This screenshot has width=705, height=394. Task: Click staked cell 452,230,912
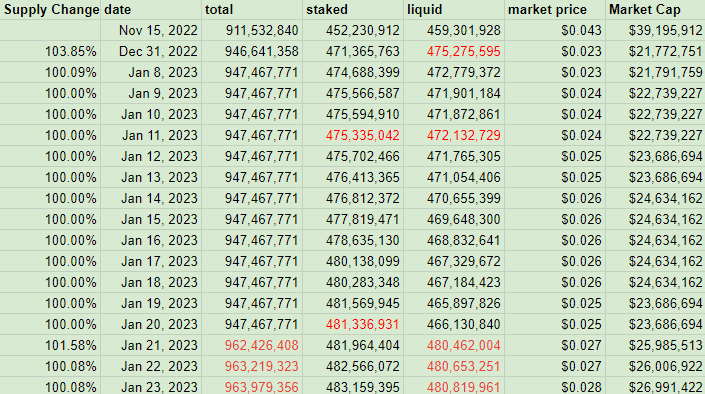(x=353, y=30)
